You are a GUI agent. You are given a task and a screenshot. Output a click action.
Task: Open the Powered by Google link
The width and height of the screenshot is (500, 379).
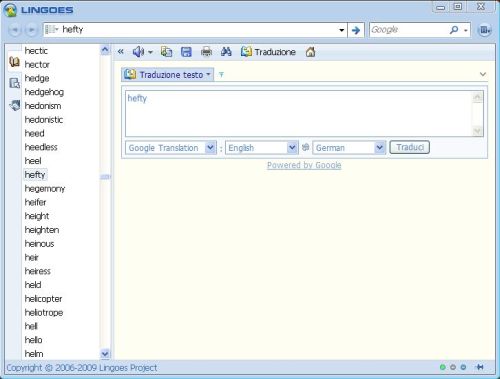pyautogui.click(x=304, y=165)
